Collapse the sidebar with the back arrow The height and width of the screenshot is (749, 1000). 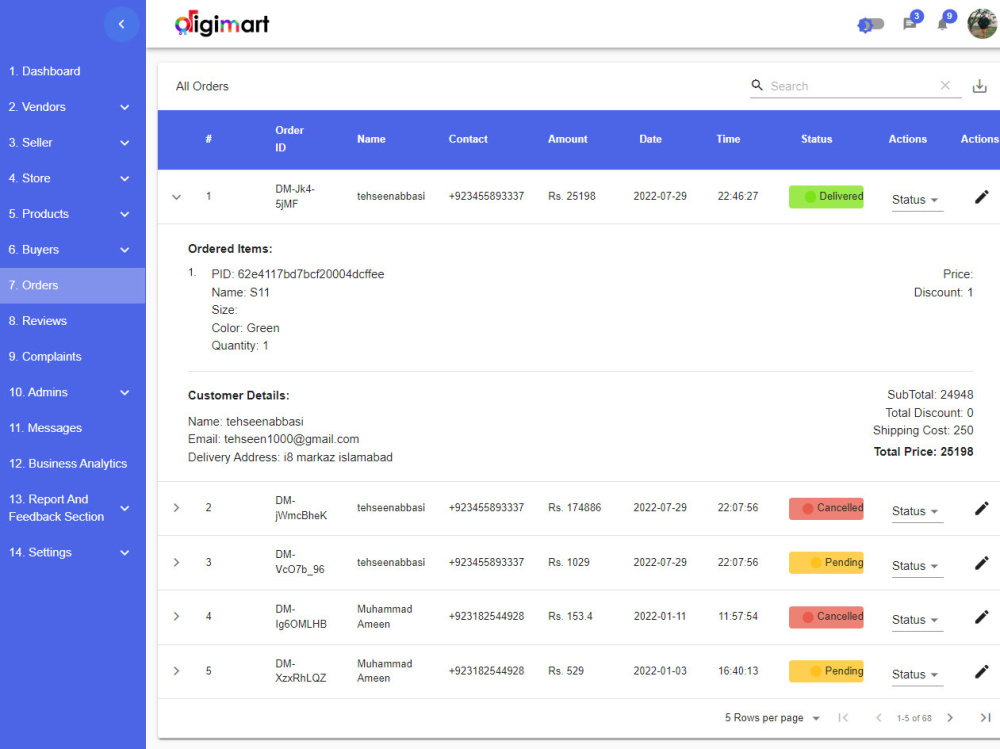click(x=121, y=24)
